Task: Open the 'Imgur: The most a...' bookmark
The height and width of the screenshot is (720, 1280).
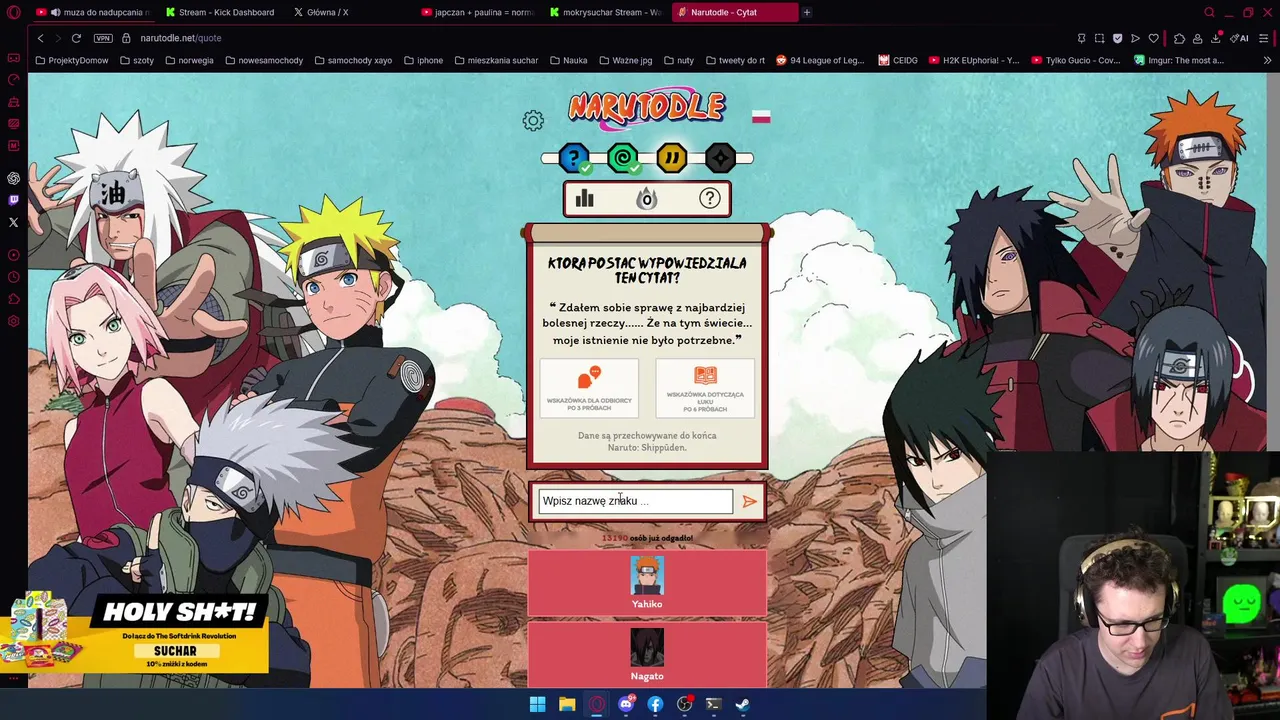Action: (1179, 60)
